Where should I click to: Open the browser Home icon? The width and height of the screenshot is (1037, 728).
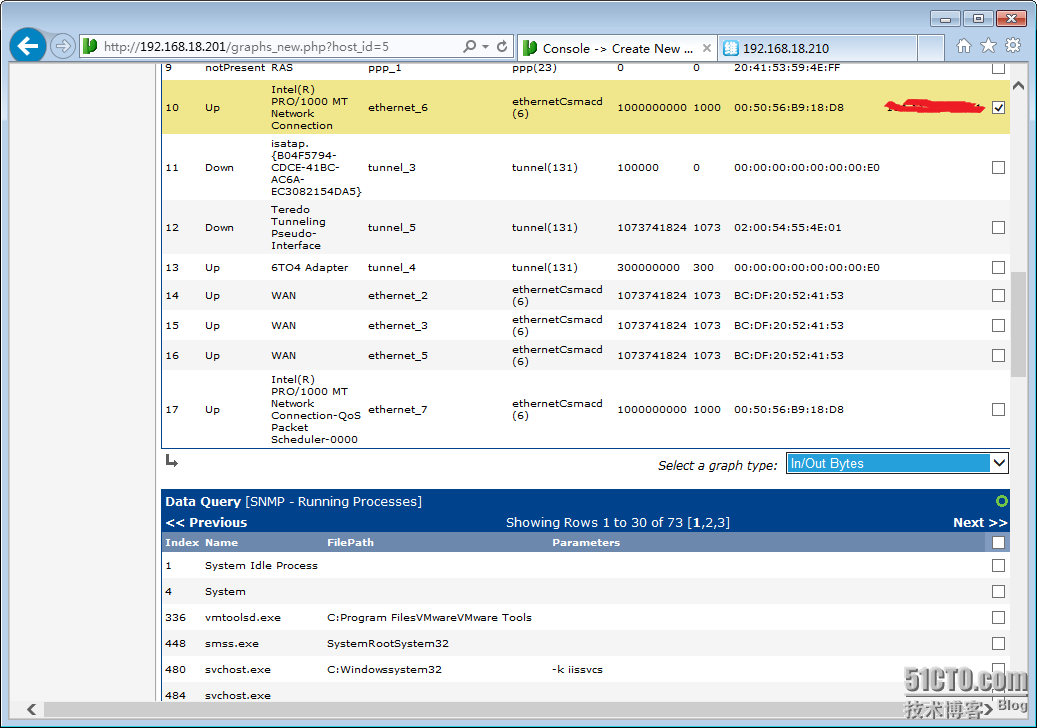pyautogui.click(x=964, y=46)
